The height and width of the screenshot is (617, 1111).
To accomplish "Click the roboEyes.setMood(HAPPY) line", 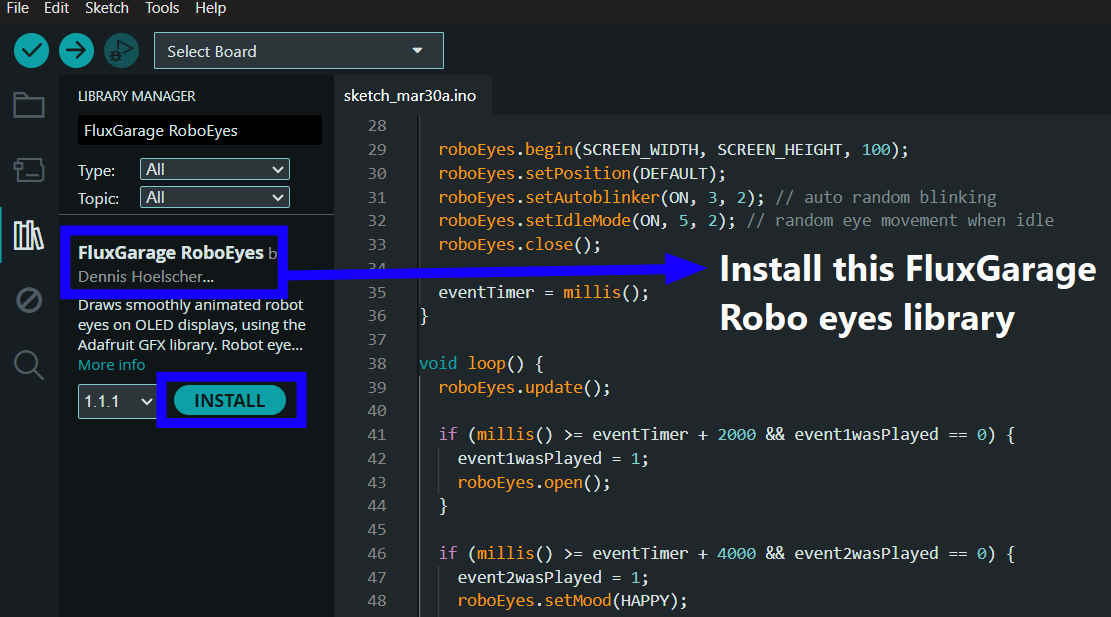I will click(572, 601).
